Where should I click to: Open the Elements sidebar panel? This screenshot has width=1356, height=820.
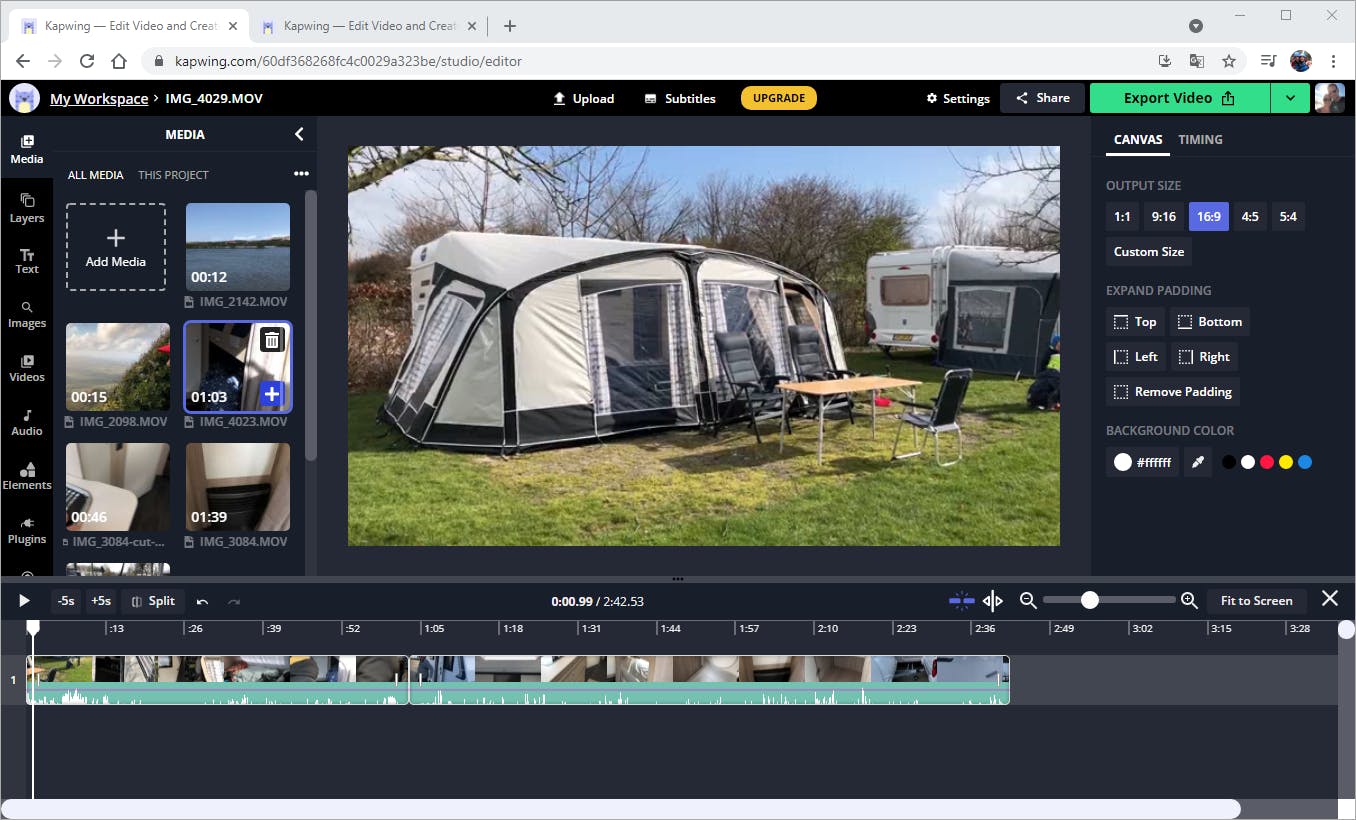point(27,476)
